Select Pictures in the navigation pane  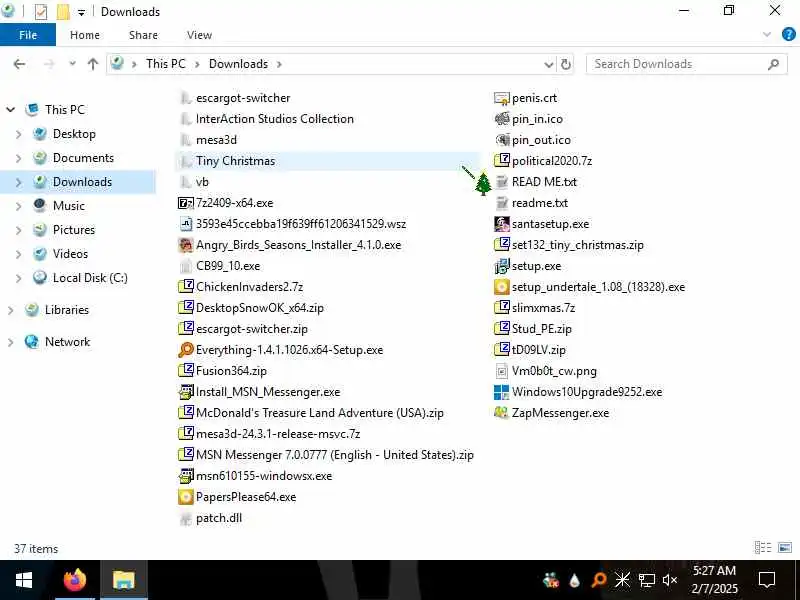(74, 230)
